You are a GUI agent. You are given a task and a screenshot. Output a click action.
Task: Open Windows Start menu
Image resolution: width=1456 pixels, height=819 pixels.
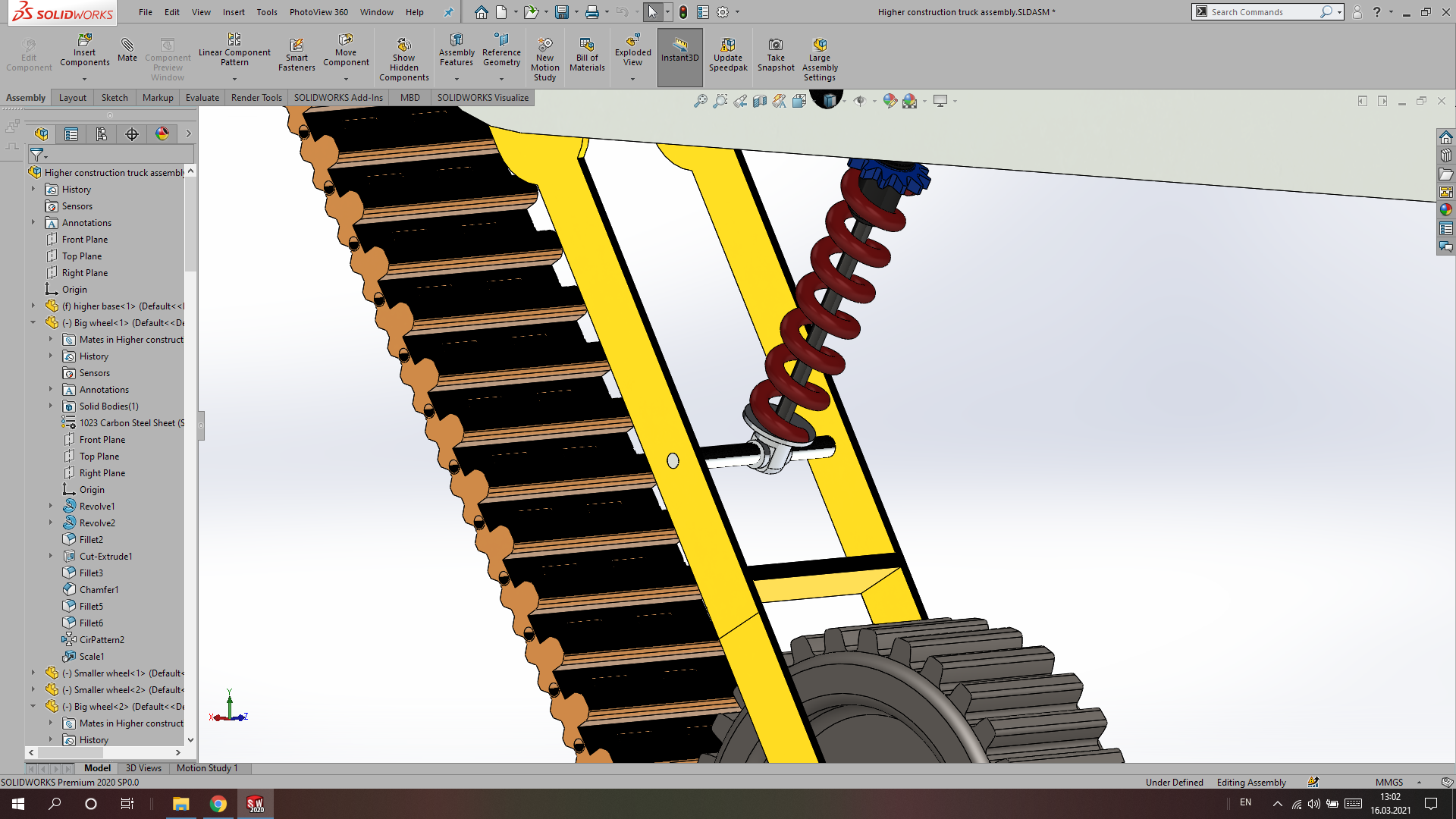click(18, 804)
